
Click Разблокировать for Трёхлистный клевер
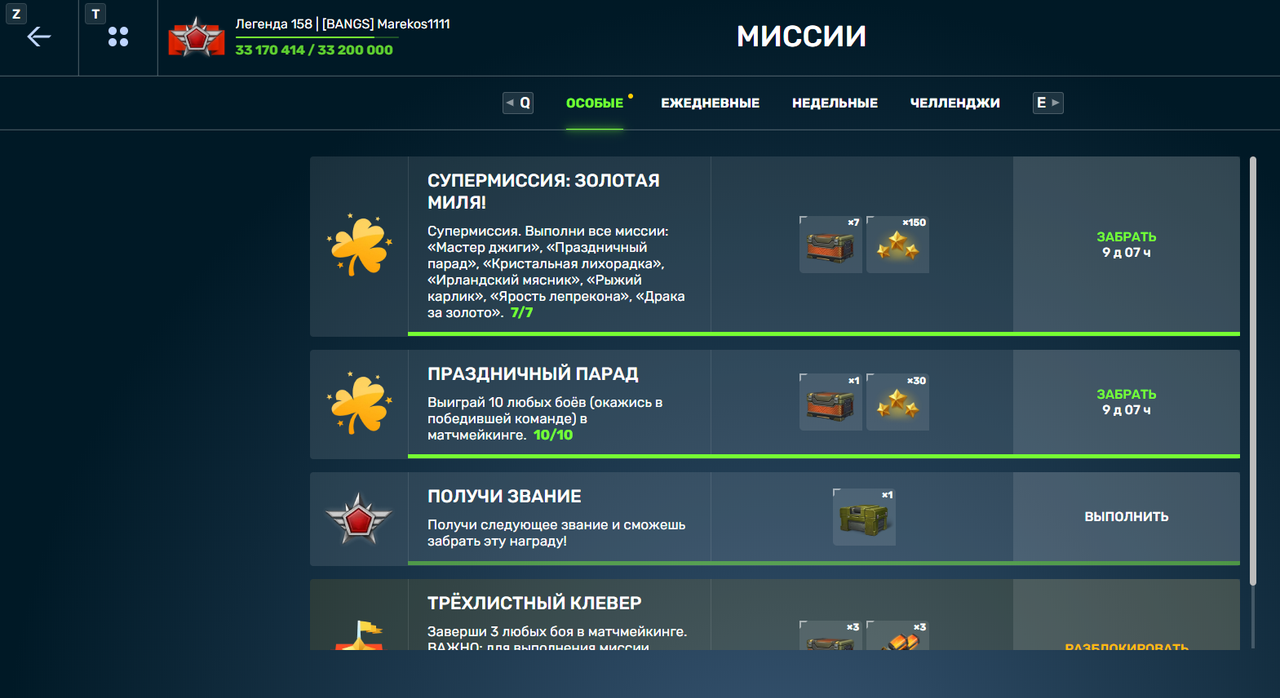[1126, 648]
